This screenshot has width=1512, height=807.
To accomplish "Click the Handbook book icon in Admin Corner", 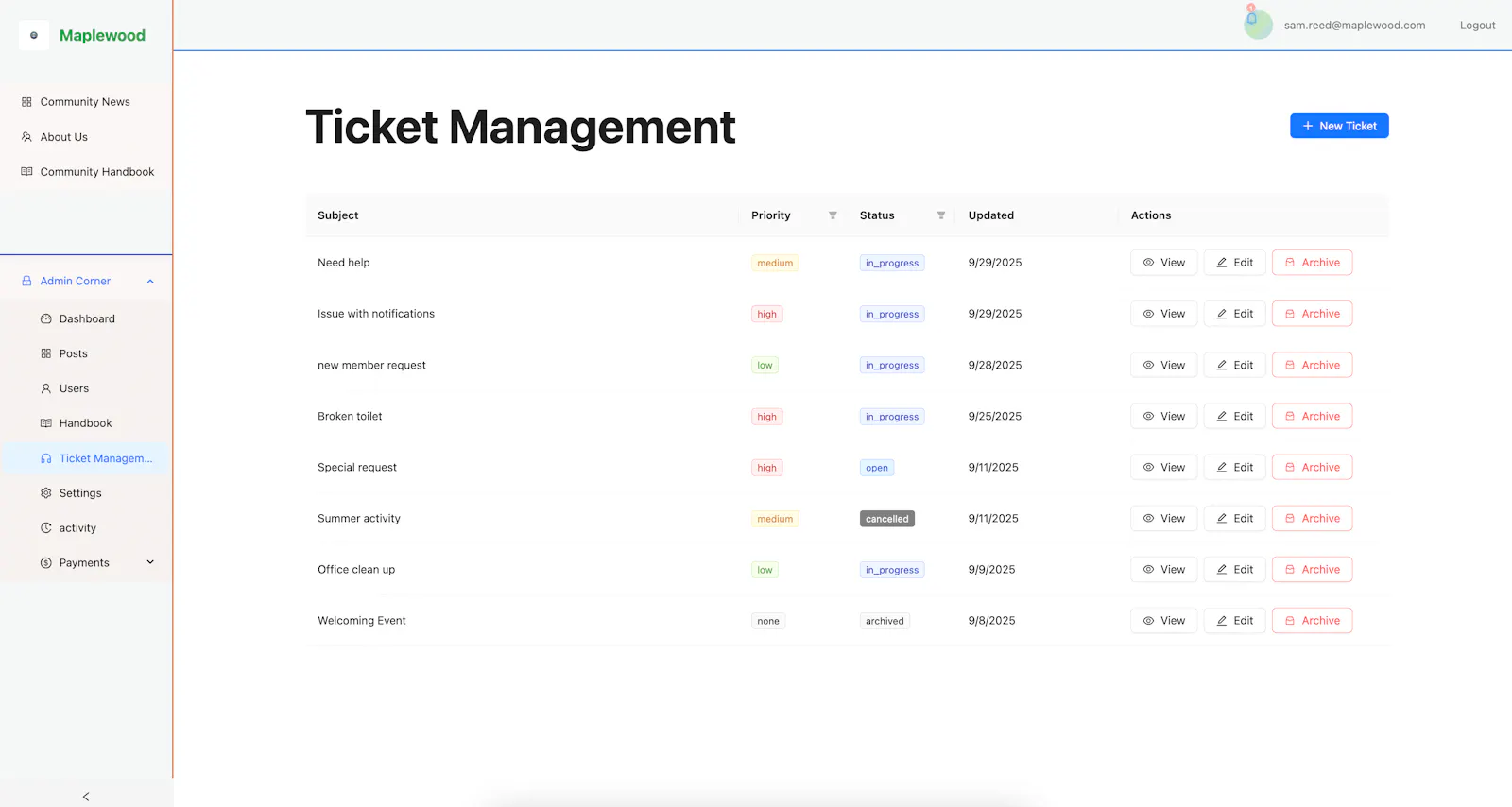I will point(45,424).
